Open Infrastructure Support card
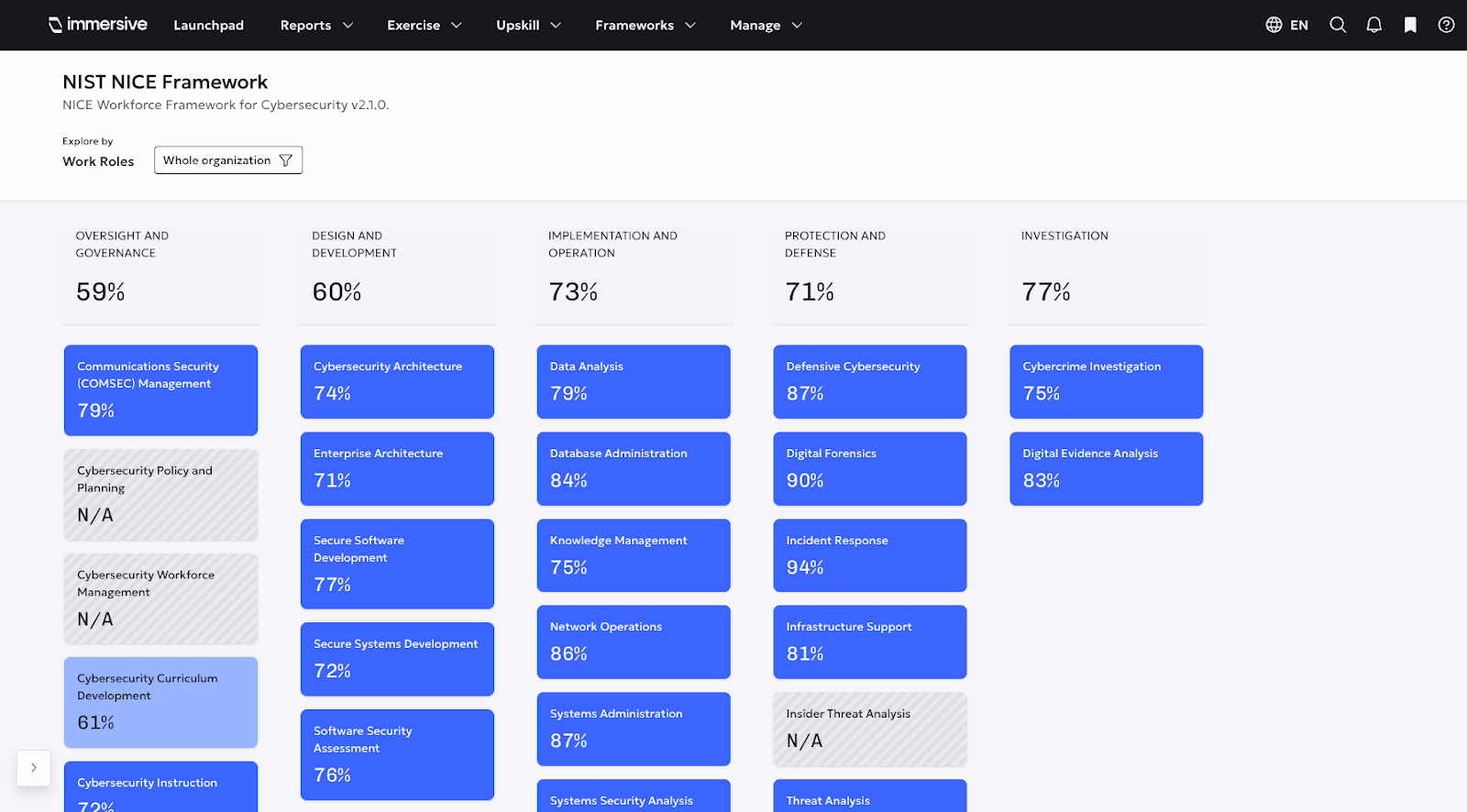This screenshot has width=1467, height=812. click(x=870, y=642)
